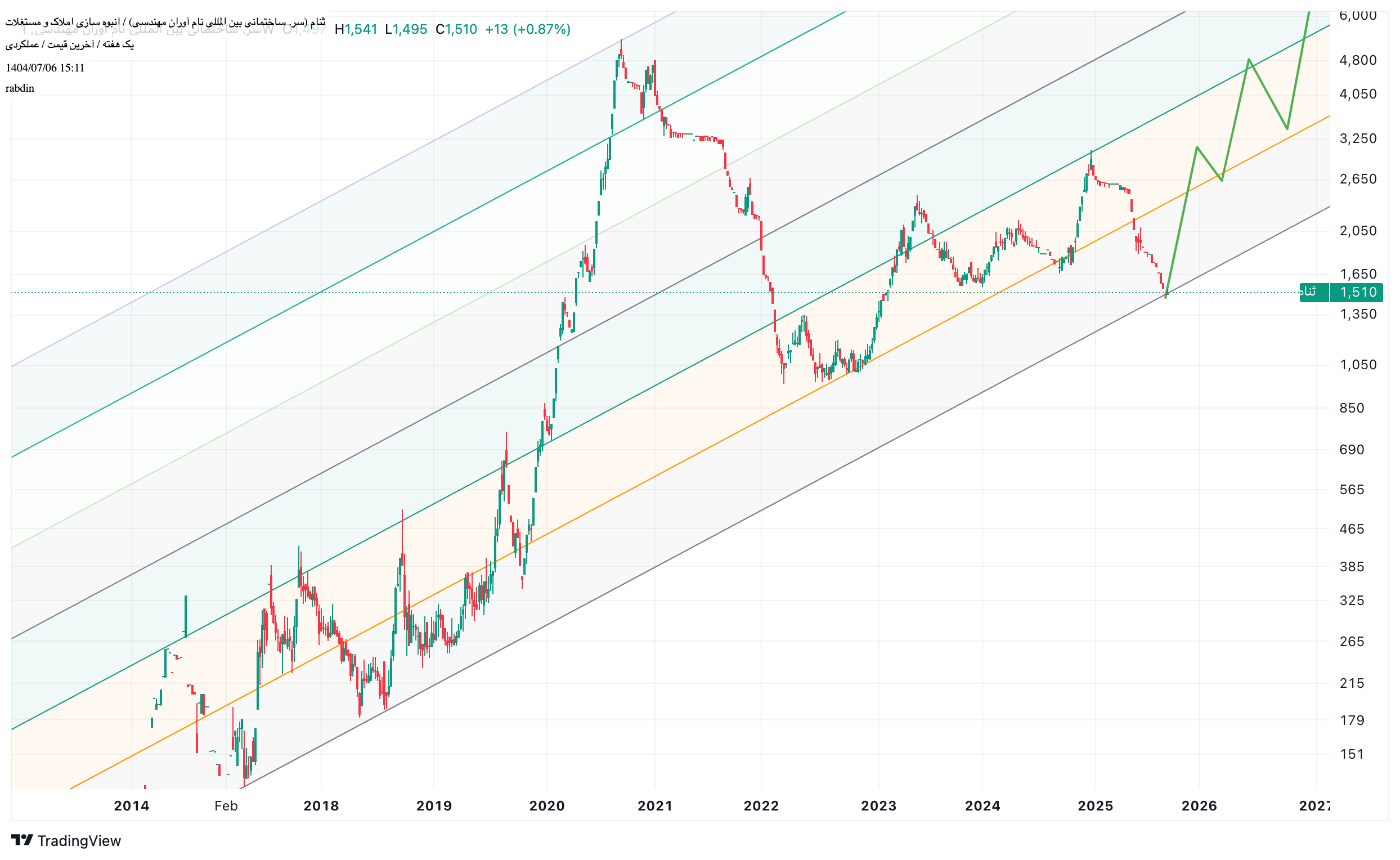Click the TradingView logo icon
This screenshot has height=860, width=1400.
point(22,840)
